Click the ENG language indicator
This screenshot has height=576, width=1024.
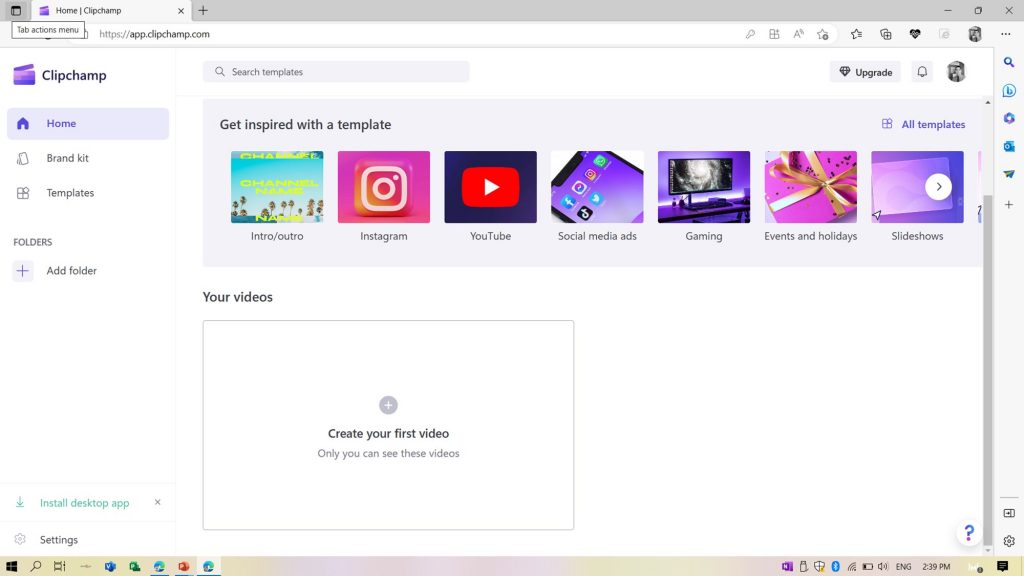click(x=903, y=566)
